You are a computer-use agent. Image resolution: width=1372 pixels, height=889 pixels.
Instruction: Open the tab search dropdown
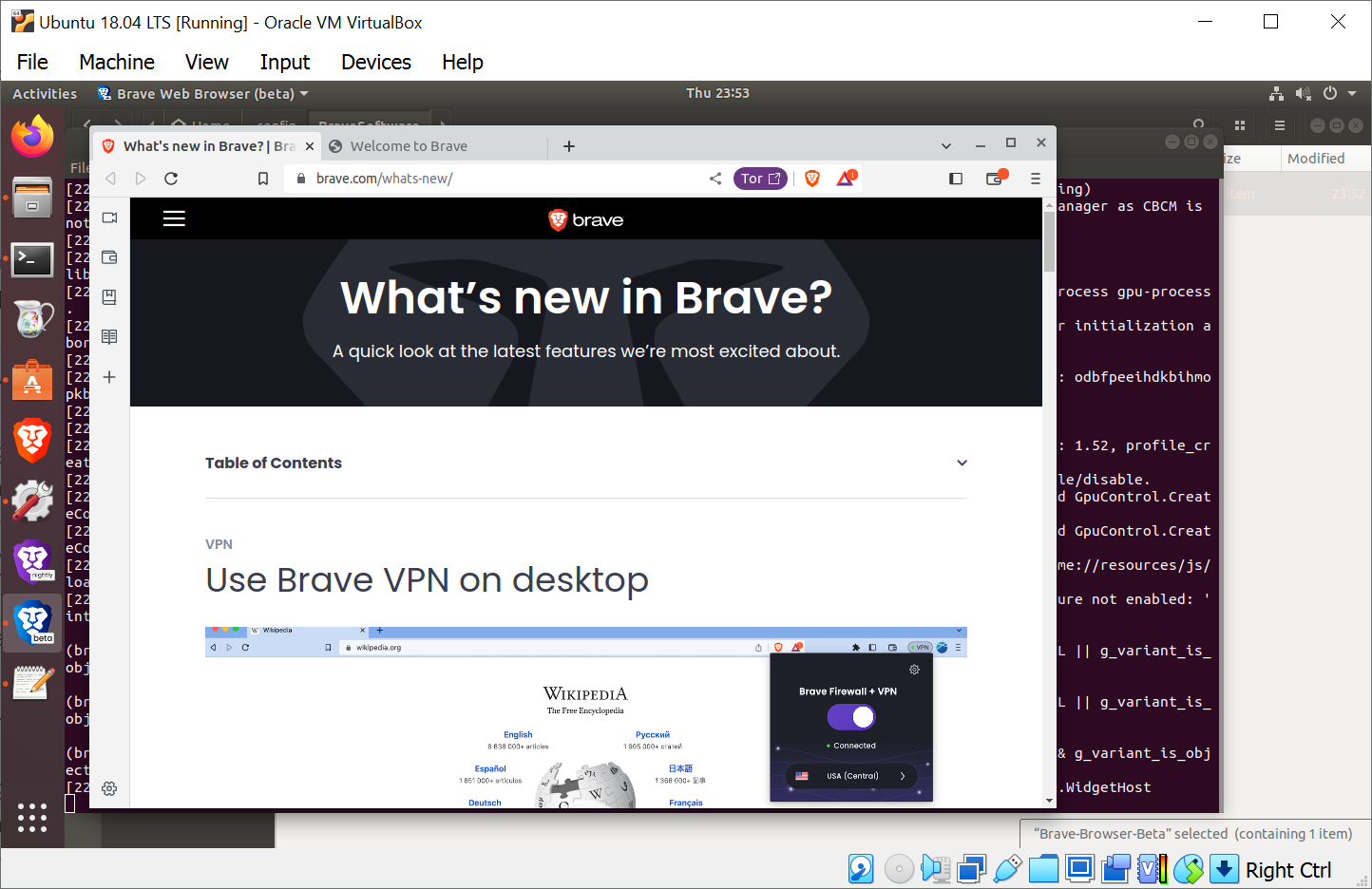coord(945,144)
